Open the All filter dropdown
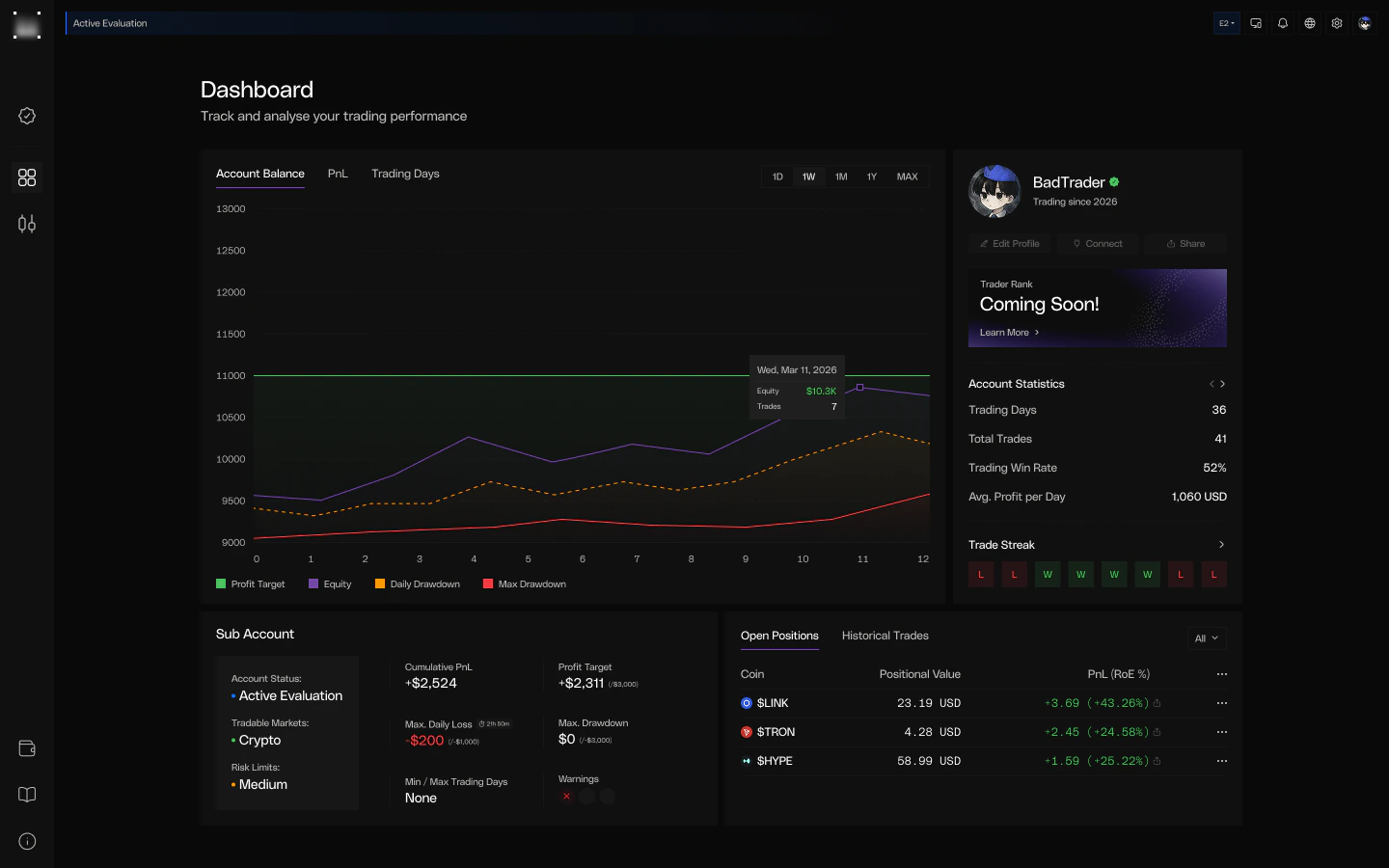The height and width of the screenshot is (868, 1389). pyautogui.click(x=1207, y=638)
